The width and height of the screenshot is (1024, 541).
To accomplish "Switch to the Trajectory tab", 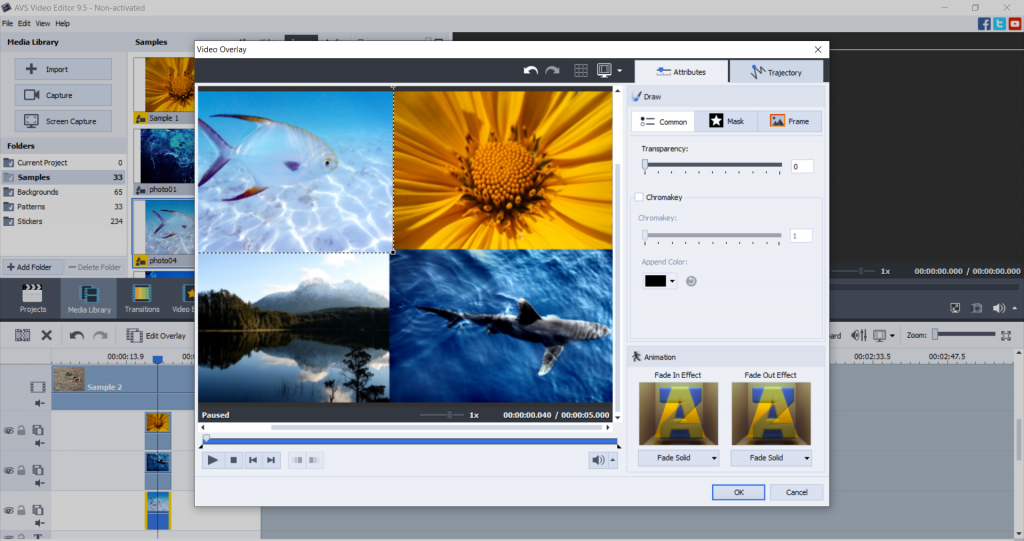I will tap(776, 72).
